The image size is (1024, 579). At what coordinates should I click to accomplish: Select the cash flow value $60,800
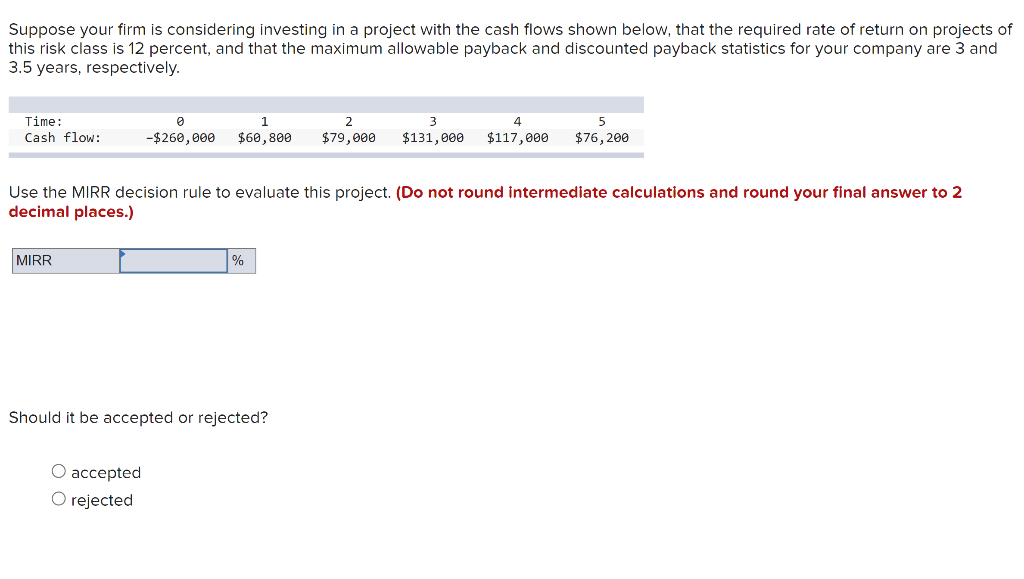265,137
